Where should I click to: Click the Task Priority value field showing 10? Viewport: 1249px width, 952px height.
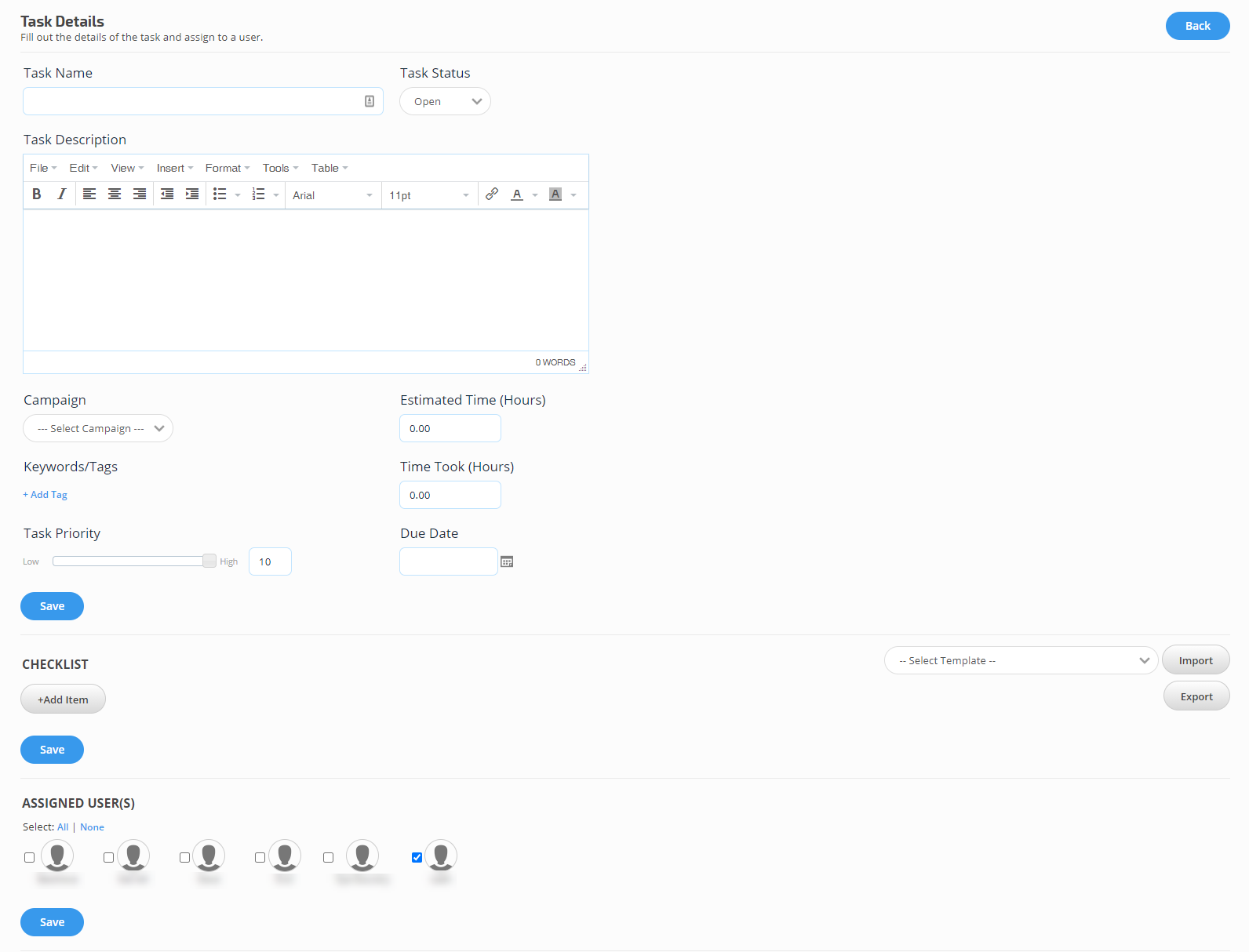[x=270, y=561]
